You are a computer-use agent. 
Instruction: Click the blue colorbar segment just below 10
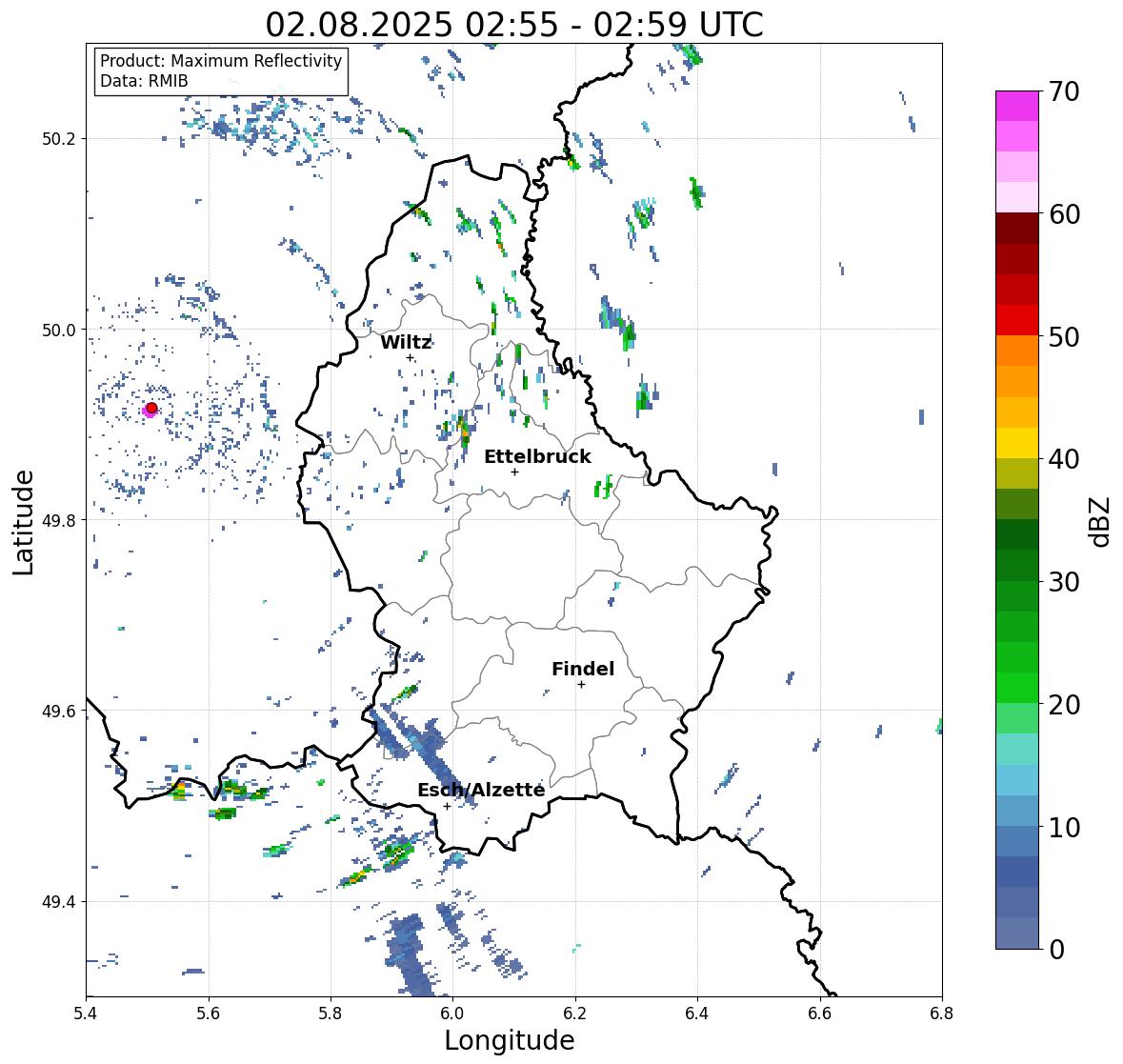click(x=1017, y=840)
